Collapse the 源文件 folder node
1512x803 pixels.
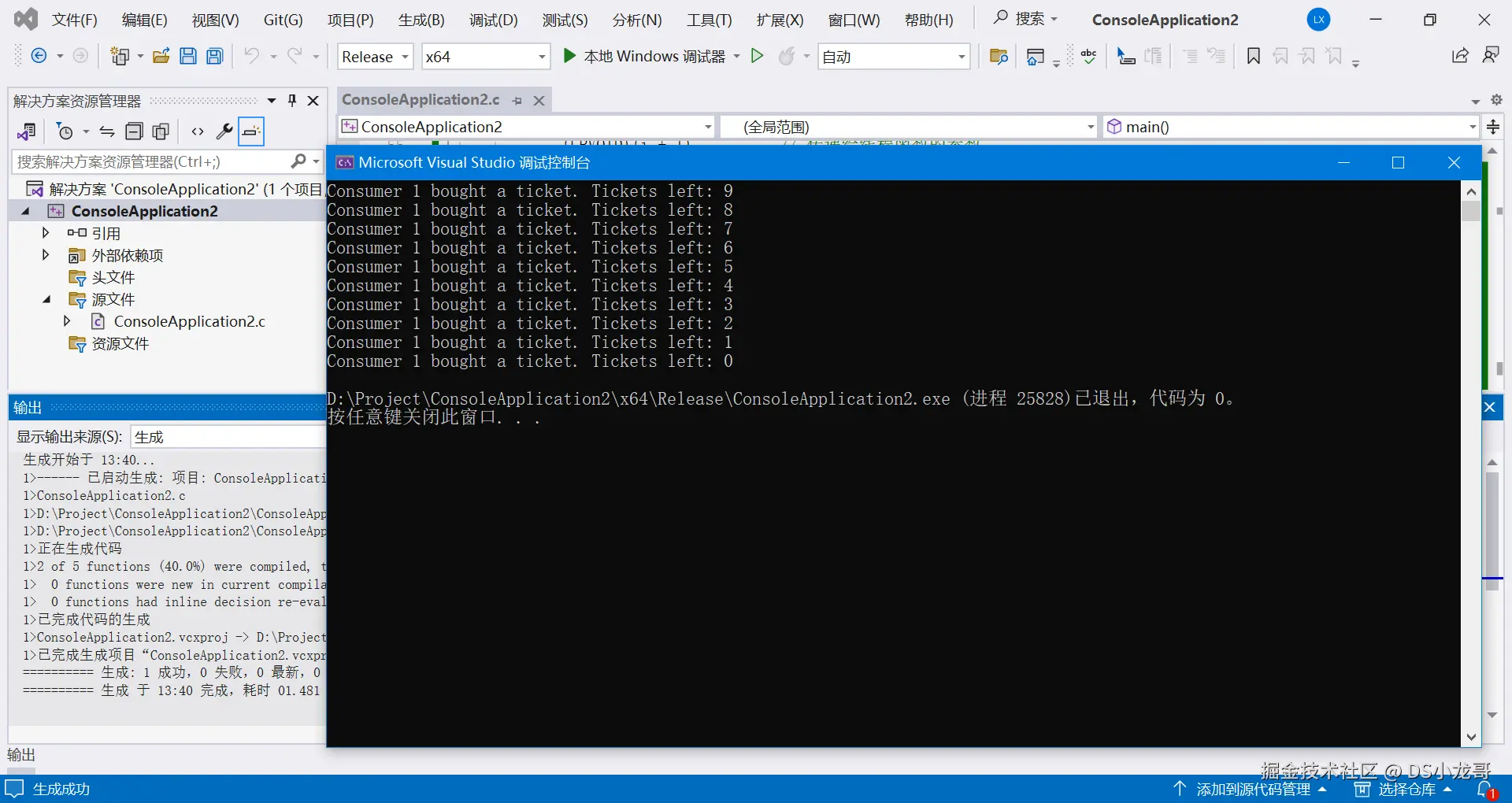coord(46,299)
